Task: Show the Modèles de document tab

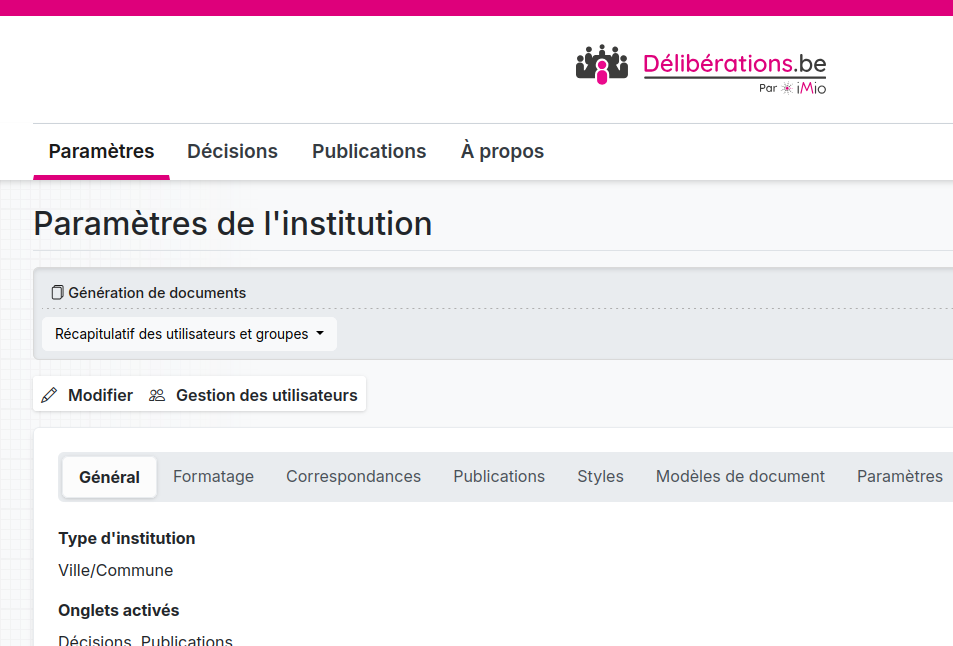Action: tap(740, 476)
